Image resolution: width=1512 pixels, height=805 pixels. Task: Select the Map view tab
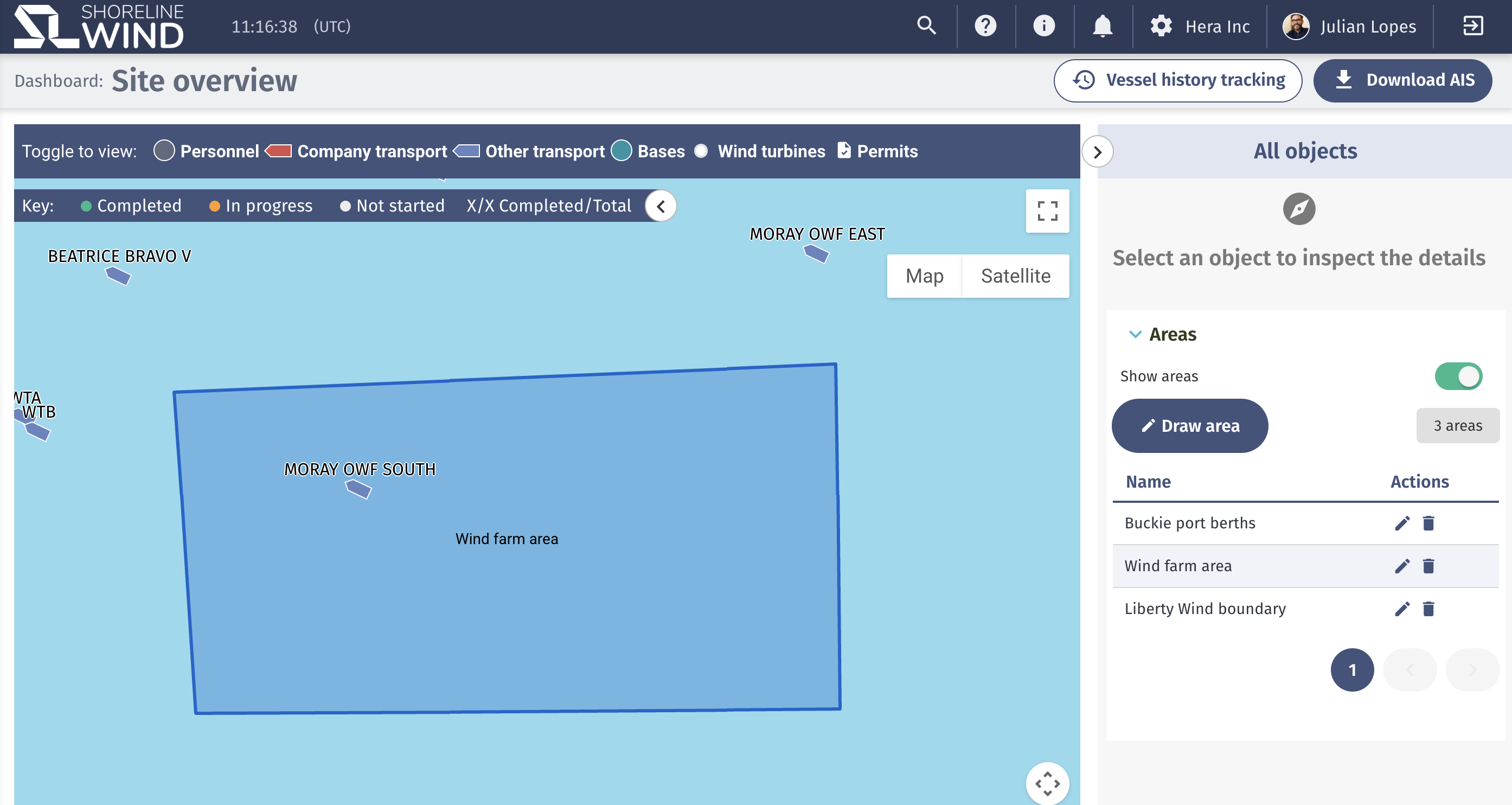pos(924,276)
